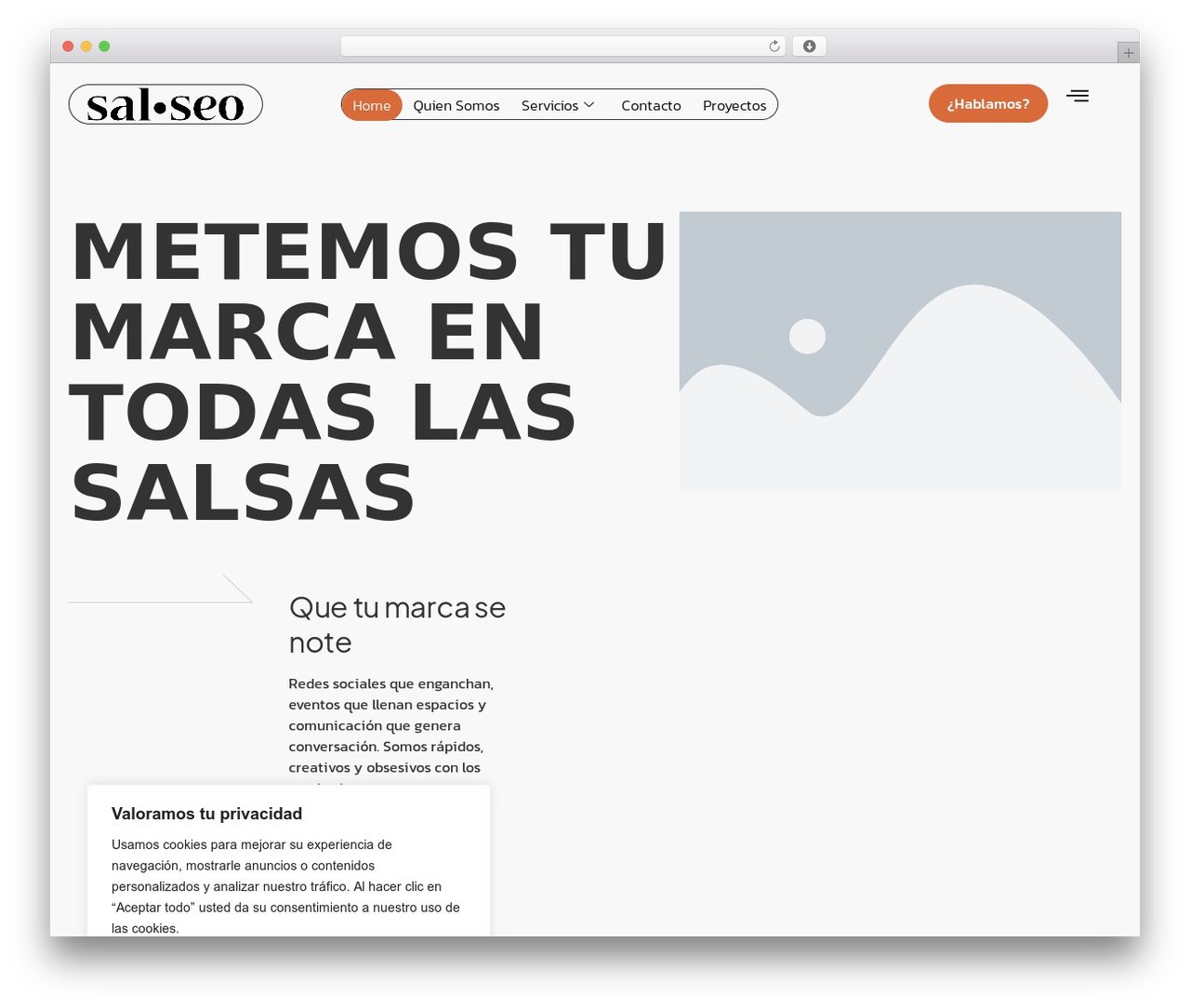
Task: Reload the page with the refresh icon
Action: click(773, 46)
